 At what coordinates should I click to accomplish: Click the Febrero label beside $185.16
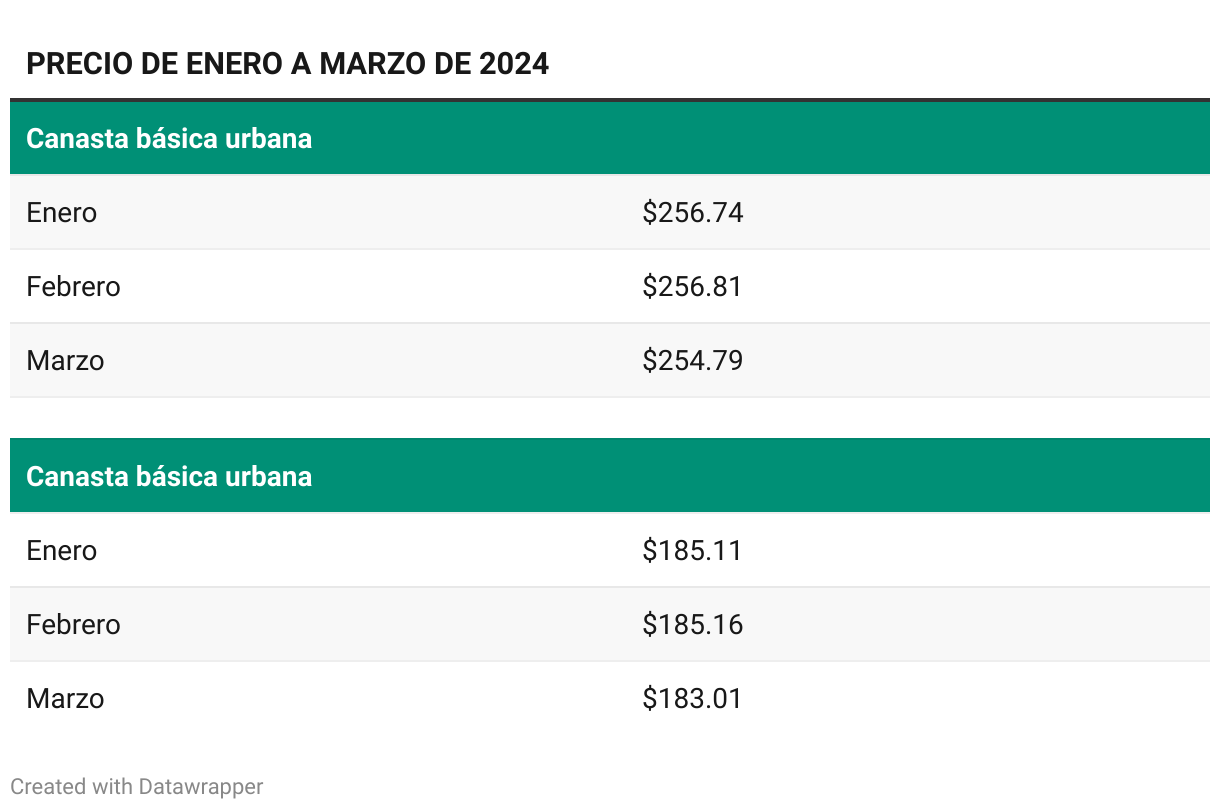(x=73, y=625)
